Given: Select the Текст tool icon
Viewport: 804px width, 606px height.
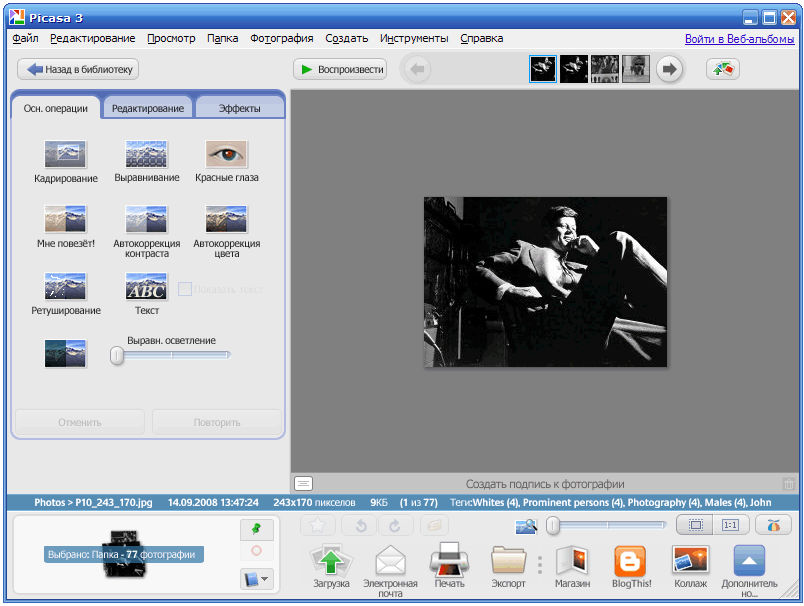Looking at the screenshot, I should click(146, 287).
